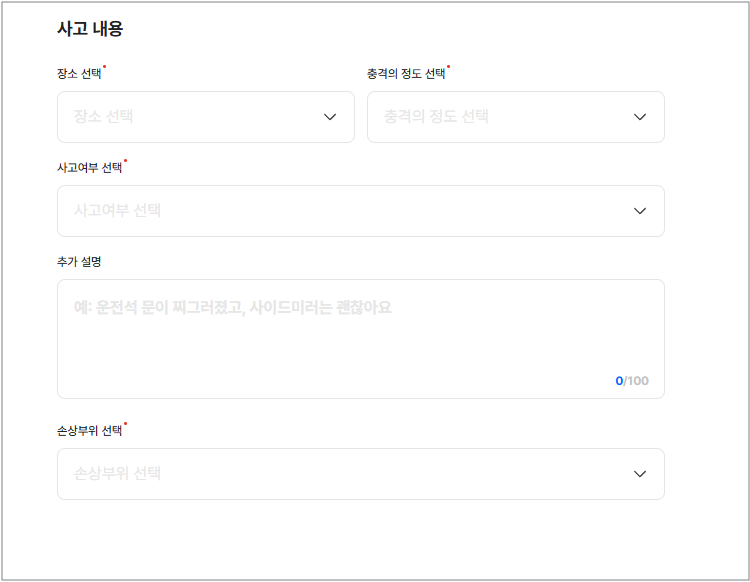Click the gray 손상부위 선택 placeholder text
This screenshot has height=582, width=750.
[117, 474]
